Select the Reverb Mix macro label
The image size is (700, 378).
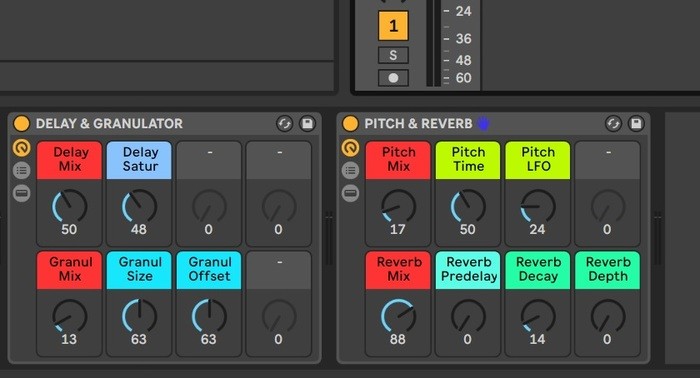click(x=398, y=270)
